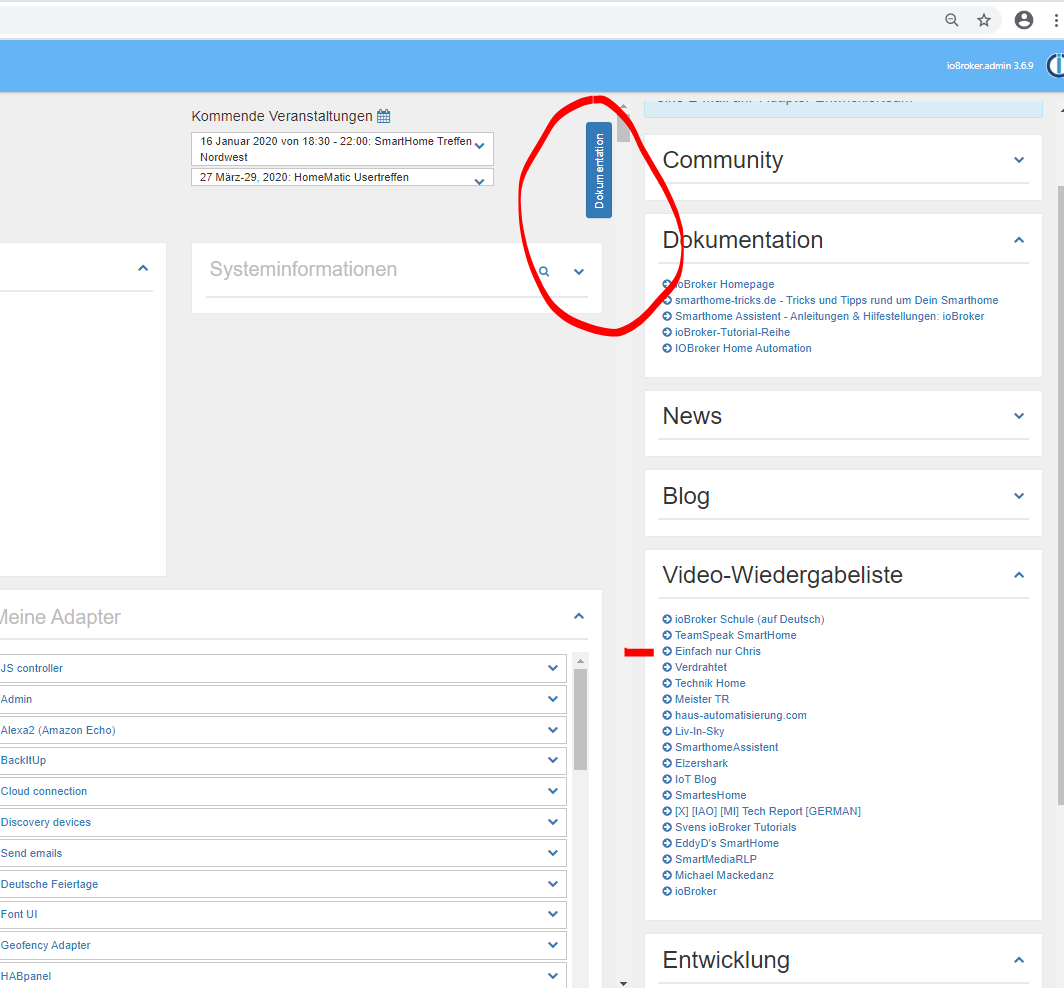Open the Smarthome Assistent Anleitungen link
Viewport: 1064px width, 988px height.
pyautogui.click(x=829, y=316)
